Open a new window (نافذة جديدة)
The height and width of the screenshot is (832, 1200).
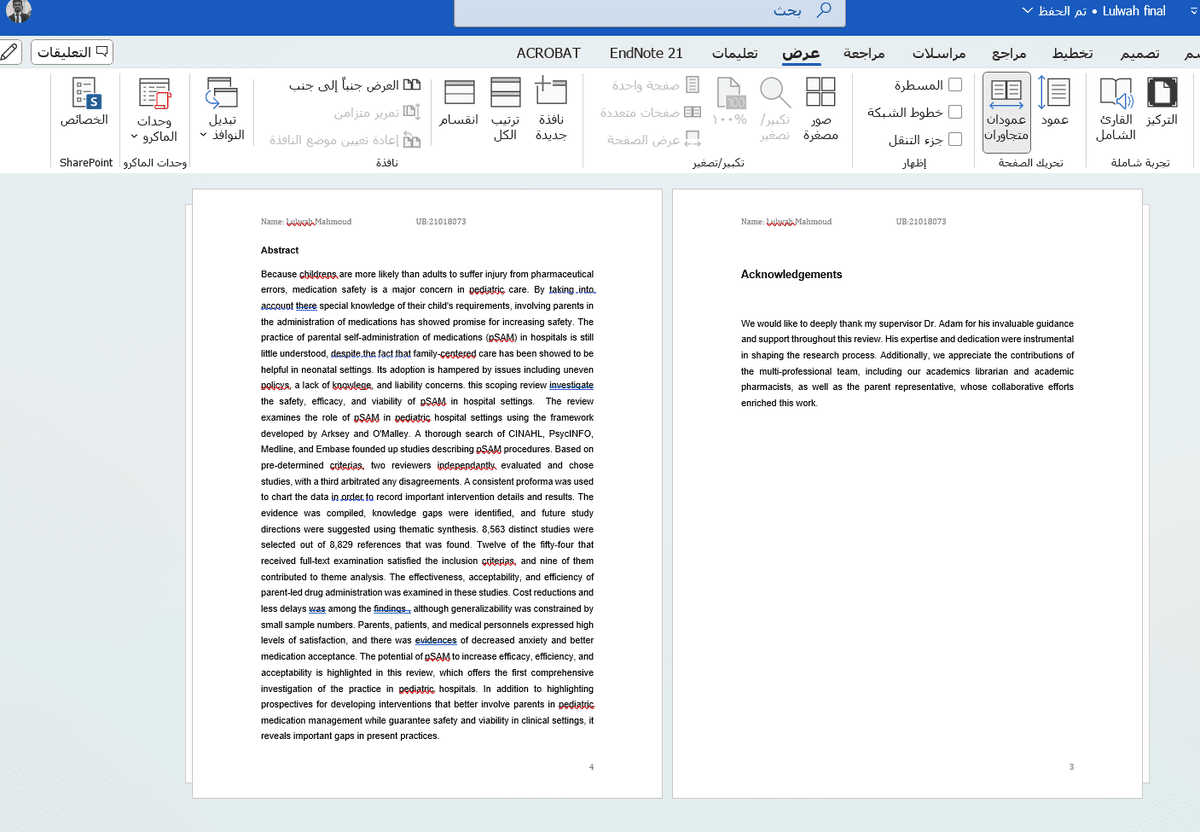coord(552,108)
